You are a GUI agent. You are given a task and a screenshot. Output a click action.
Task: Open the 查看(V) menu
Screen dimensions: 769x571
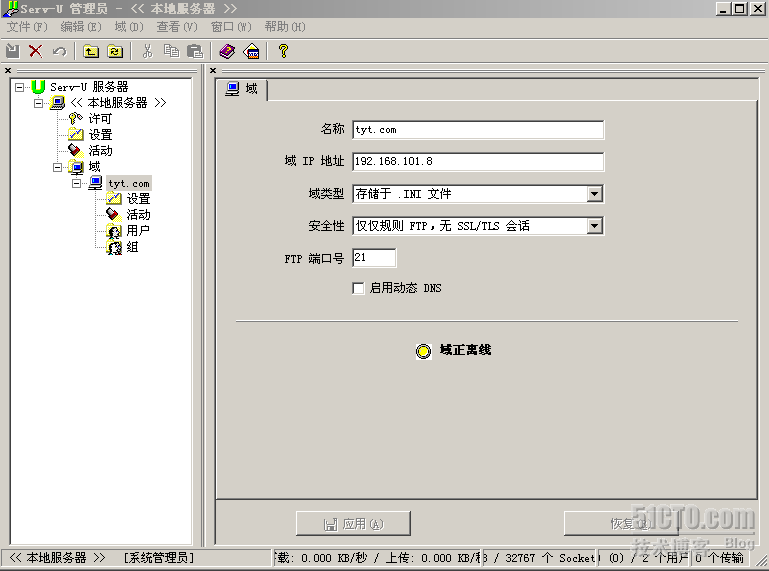point(177,26)
